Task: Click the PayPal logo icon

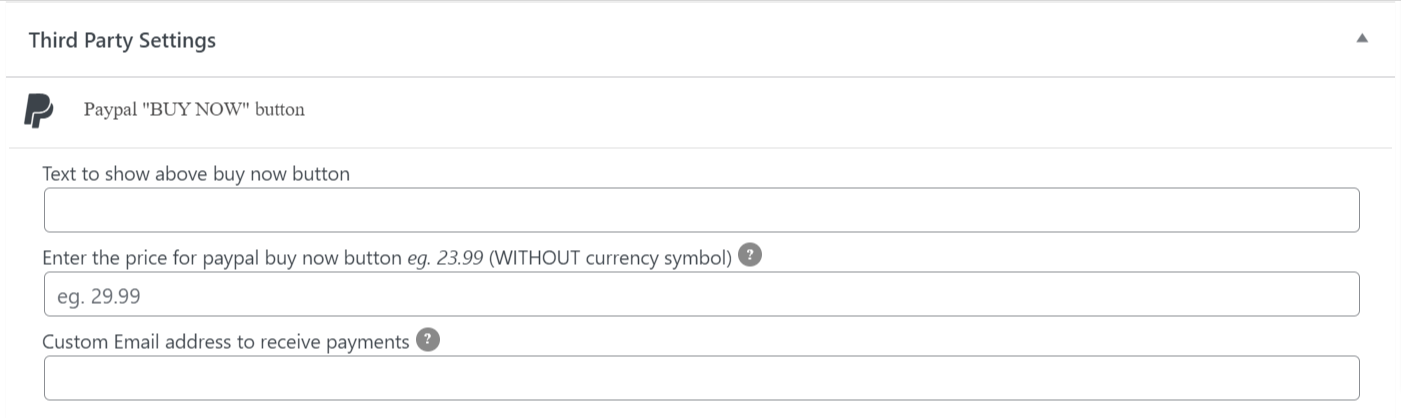Action: pyautogui.click(x=38, y=110)
